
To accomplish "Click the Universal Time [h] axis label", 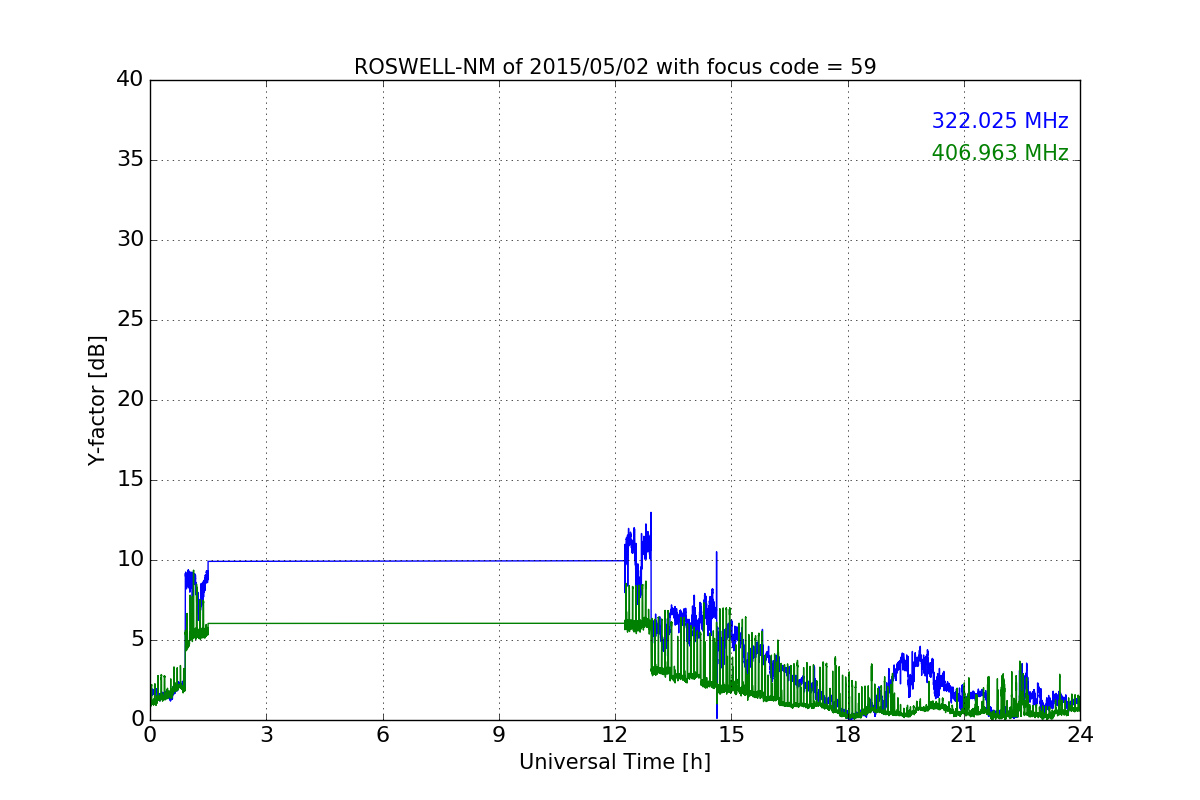I will click(x=615, y=762).
